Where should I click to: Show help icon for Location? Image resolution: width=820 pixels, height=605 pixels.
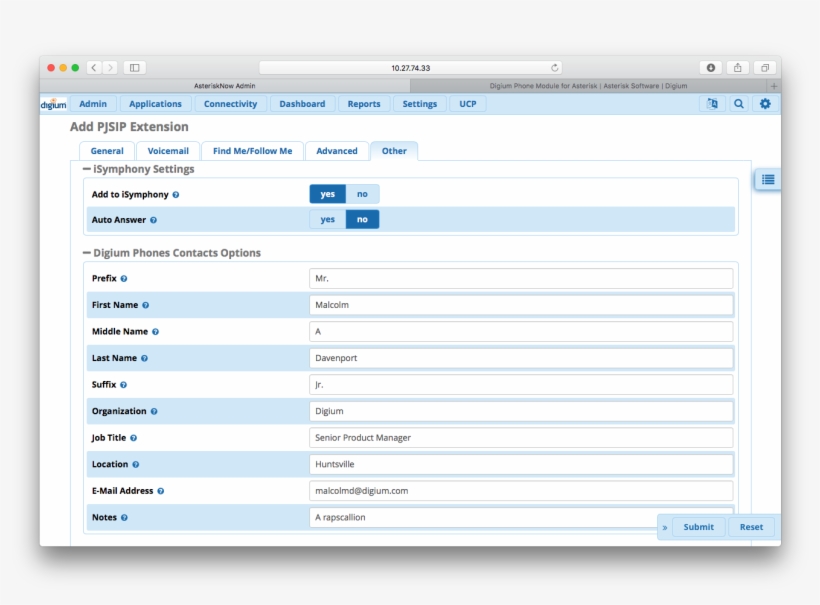click(x=135, y=464)
